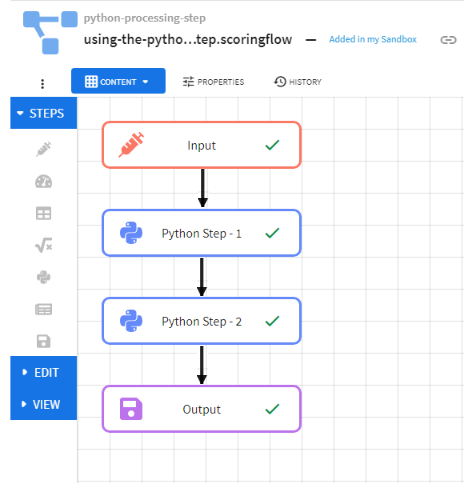Select the table step icon in sidebar
The width and height of the screenshot is (464, 483).
(44, 213)
